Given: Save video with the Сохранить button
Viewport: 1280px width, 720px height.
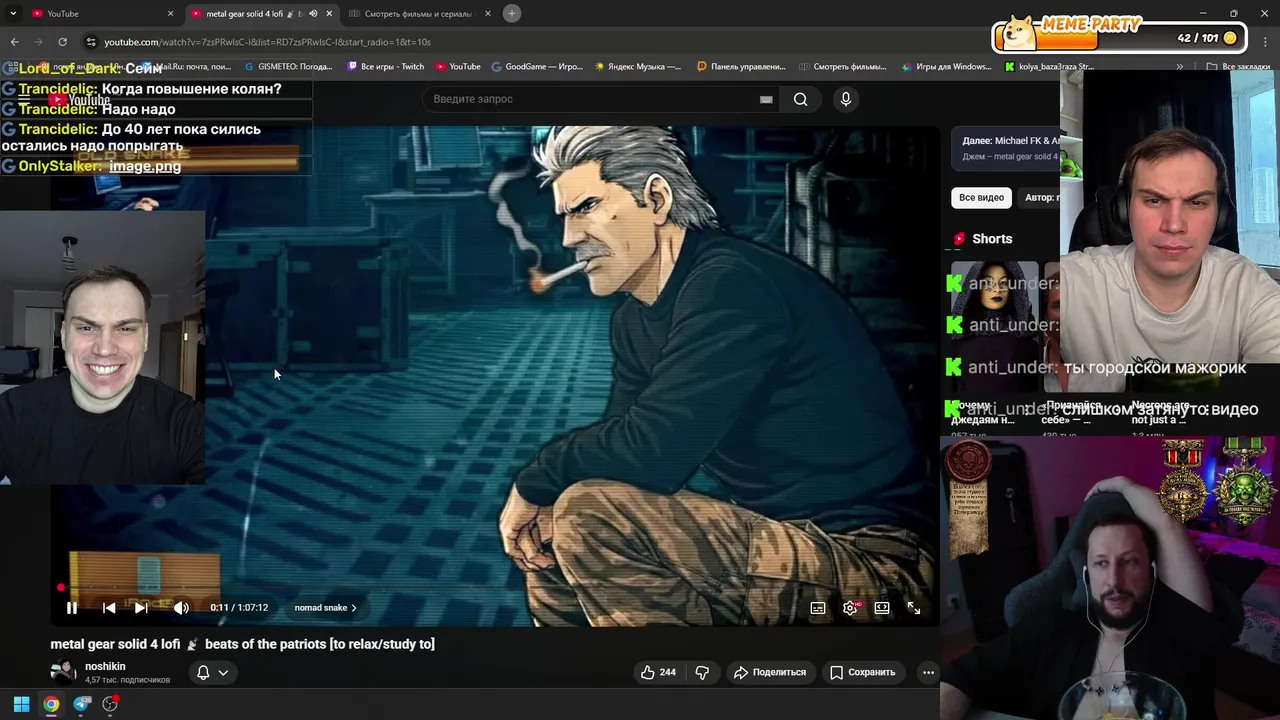Looking at the screenshot, I should [863, 672].
